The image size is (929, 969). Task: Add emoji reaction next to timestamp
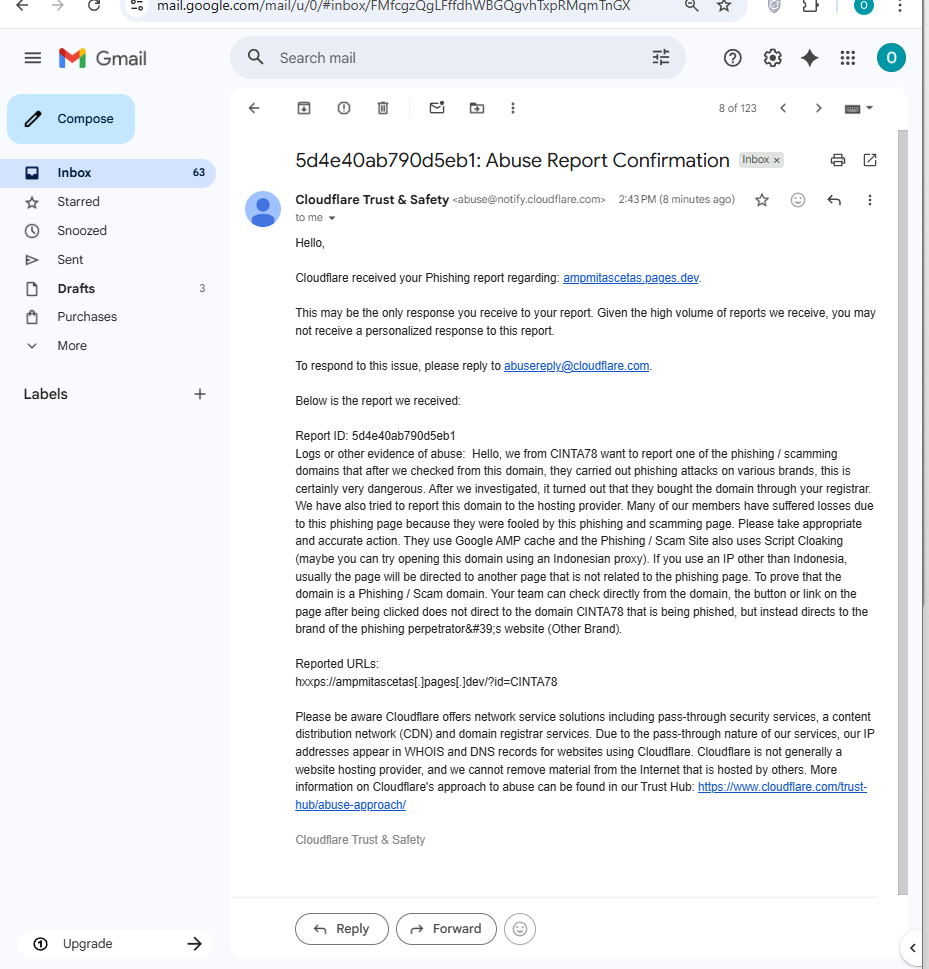(x=798, y=200)
